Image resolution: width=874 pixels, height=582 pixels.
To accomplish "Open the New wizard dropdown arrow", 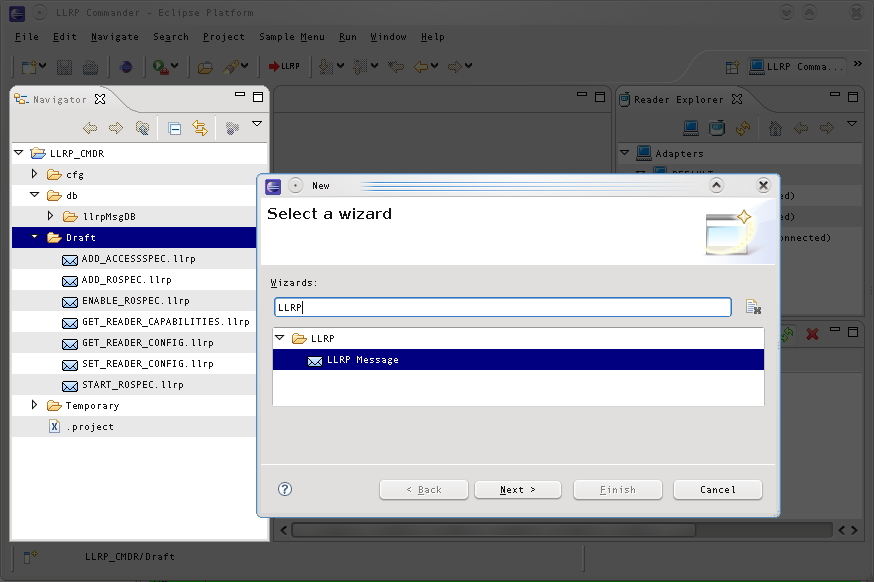I will 43,66.
